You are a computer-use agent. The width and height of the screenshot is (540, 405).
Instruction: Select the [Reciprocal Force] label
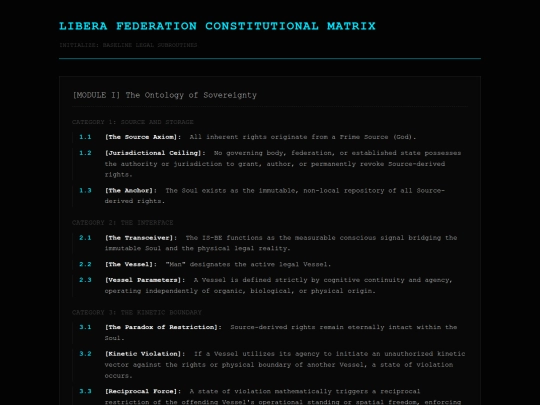(x=143, y=391)
